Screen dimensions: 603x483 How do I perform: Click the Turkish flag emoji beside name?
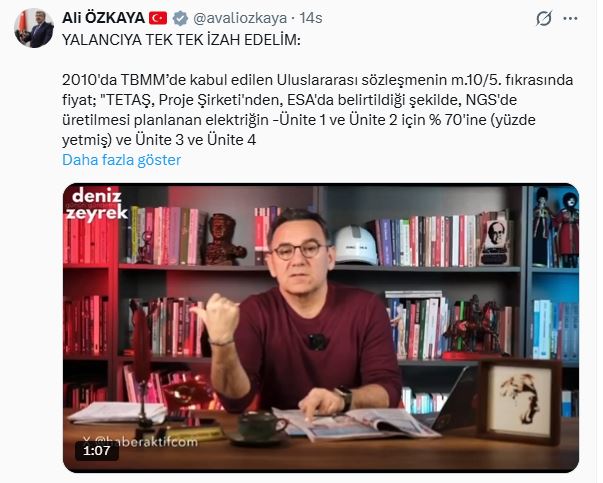coord(158,18)
